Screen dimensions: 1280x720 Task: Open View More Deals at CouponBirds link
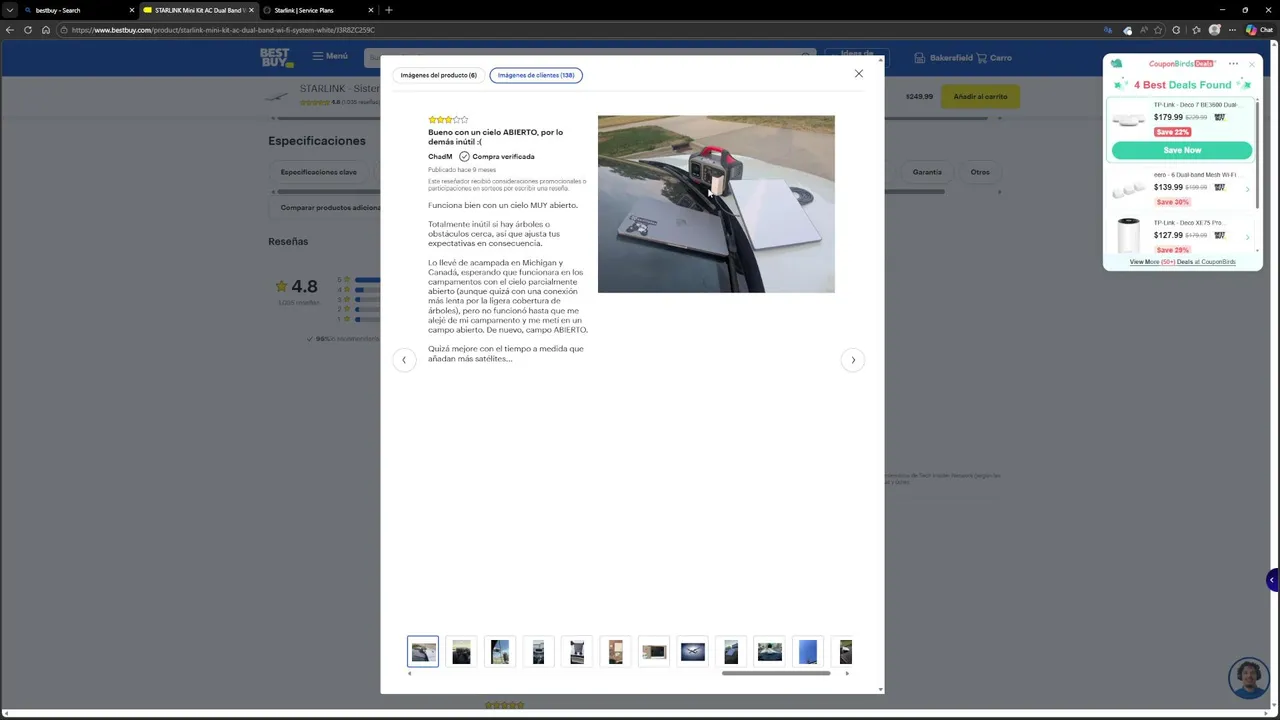(1182, 262)
